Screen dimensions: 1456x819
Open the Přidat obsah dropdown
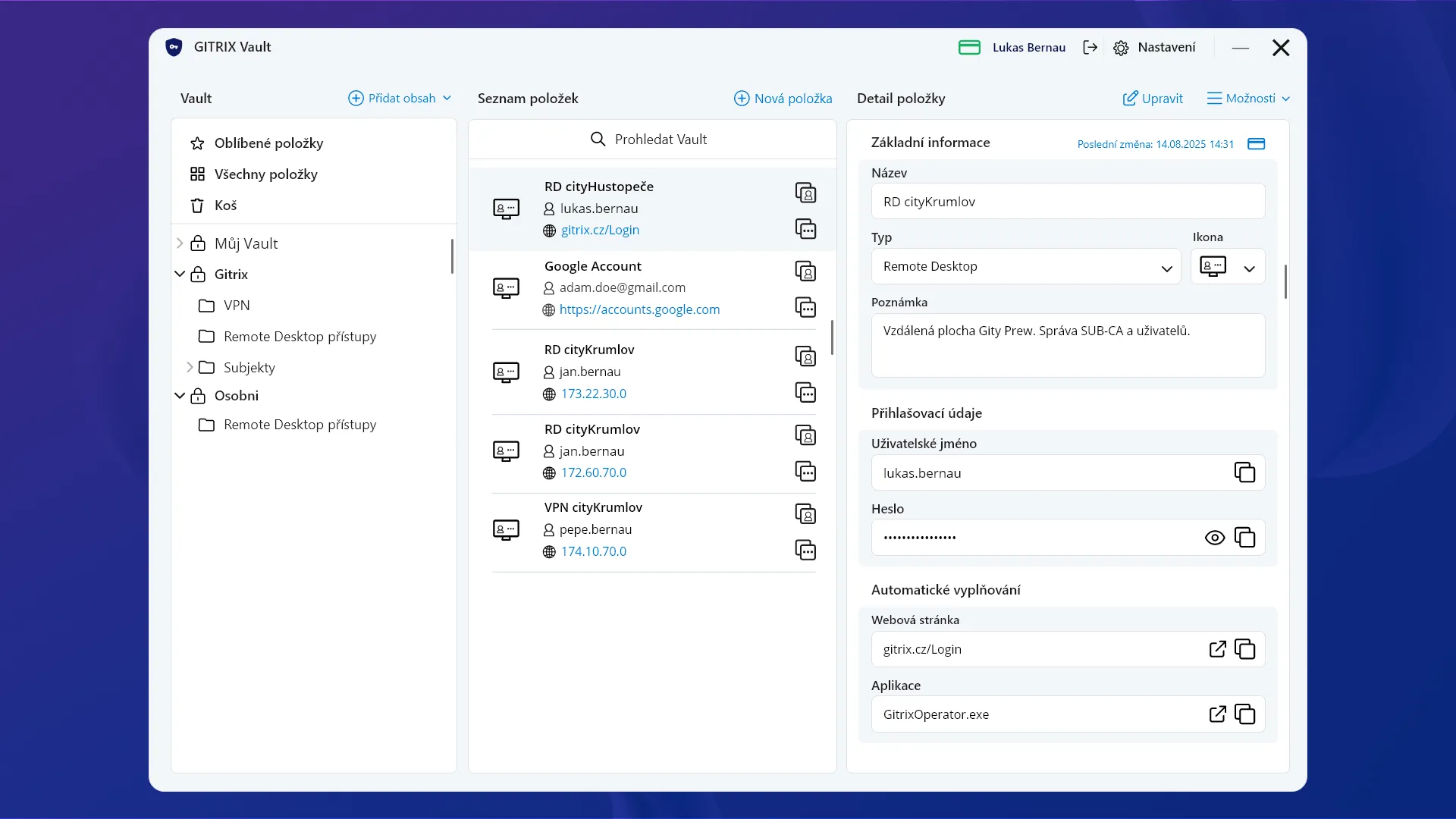[x=400, y=98]
